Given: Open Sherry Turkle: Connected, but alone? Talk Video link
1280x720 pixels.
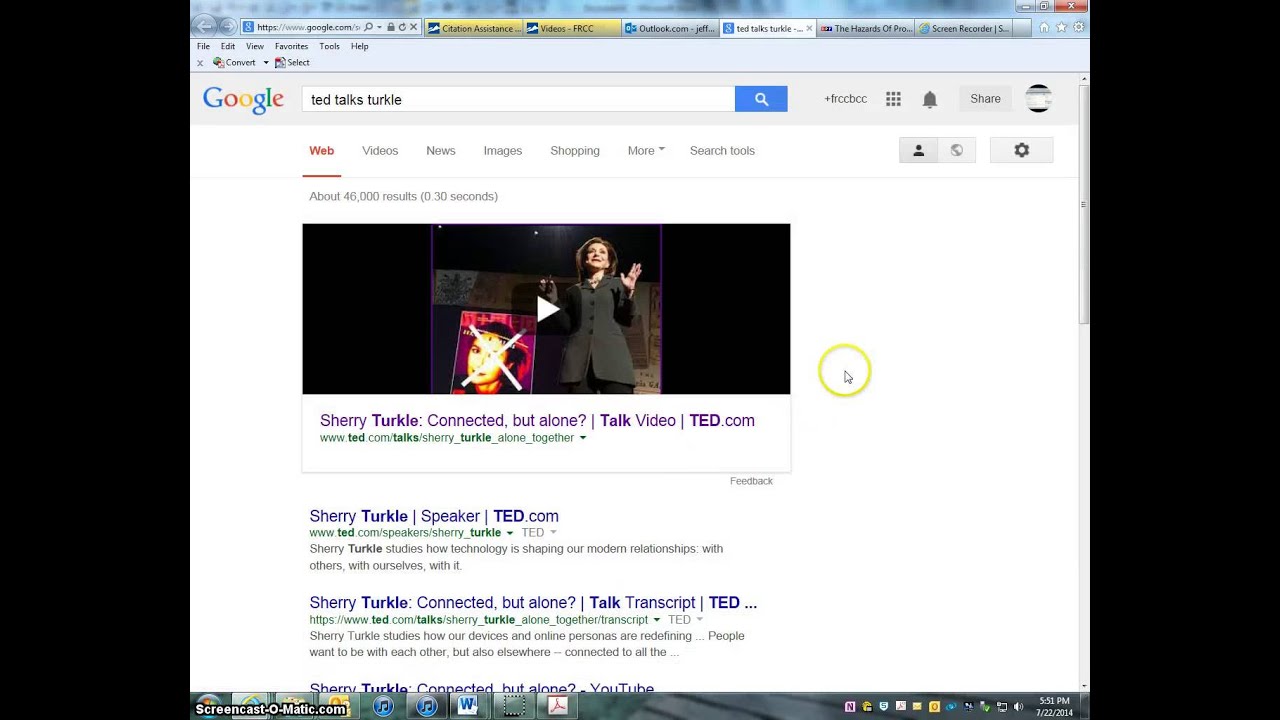Looking at the screenshot, I should [537, 421].
